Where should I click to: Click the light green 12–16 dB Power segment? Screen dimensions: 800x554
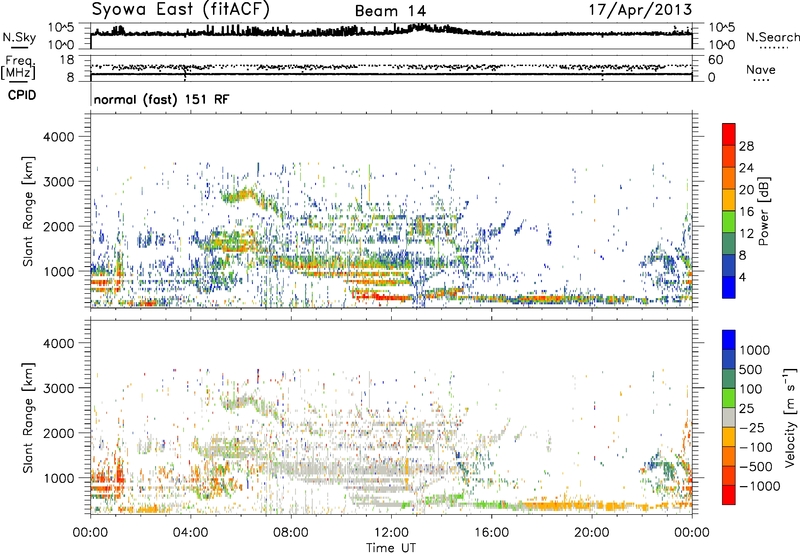click(729, 222)
